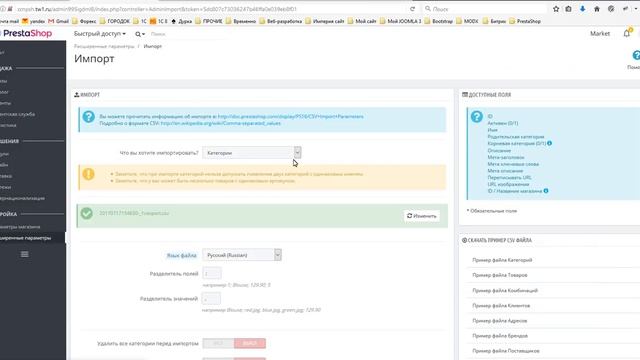
Task: Open the Wikipedia Comma-separated values link
Action: [x=221, y=123]
